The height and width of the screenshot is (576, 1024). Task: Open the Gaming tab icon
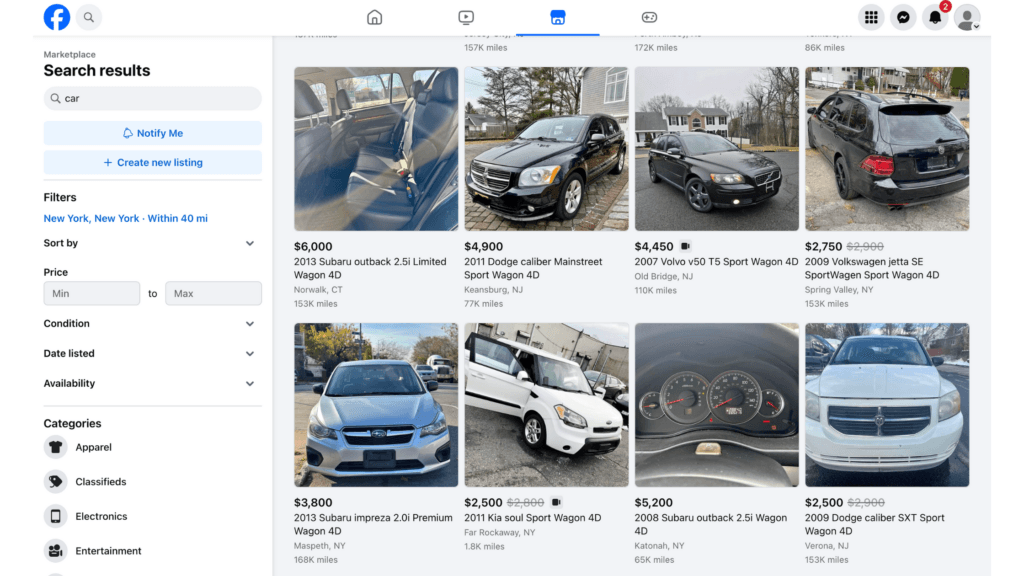click(649, 18)
